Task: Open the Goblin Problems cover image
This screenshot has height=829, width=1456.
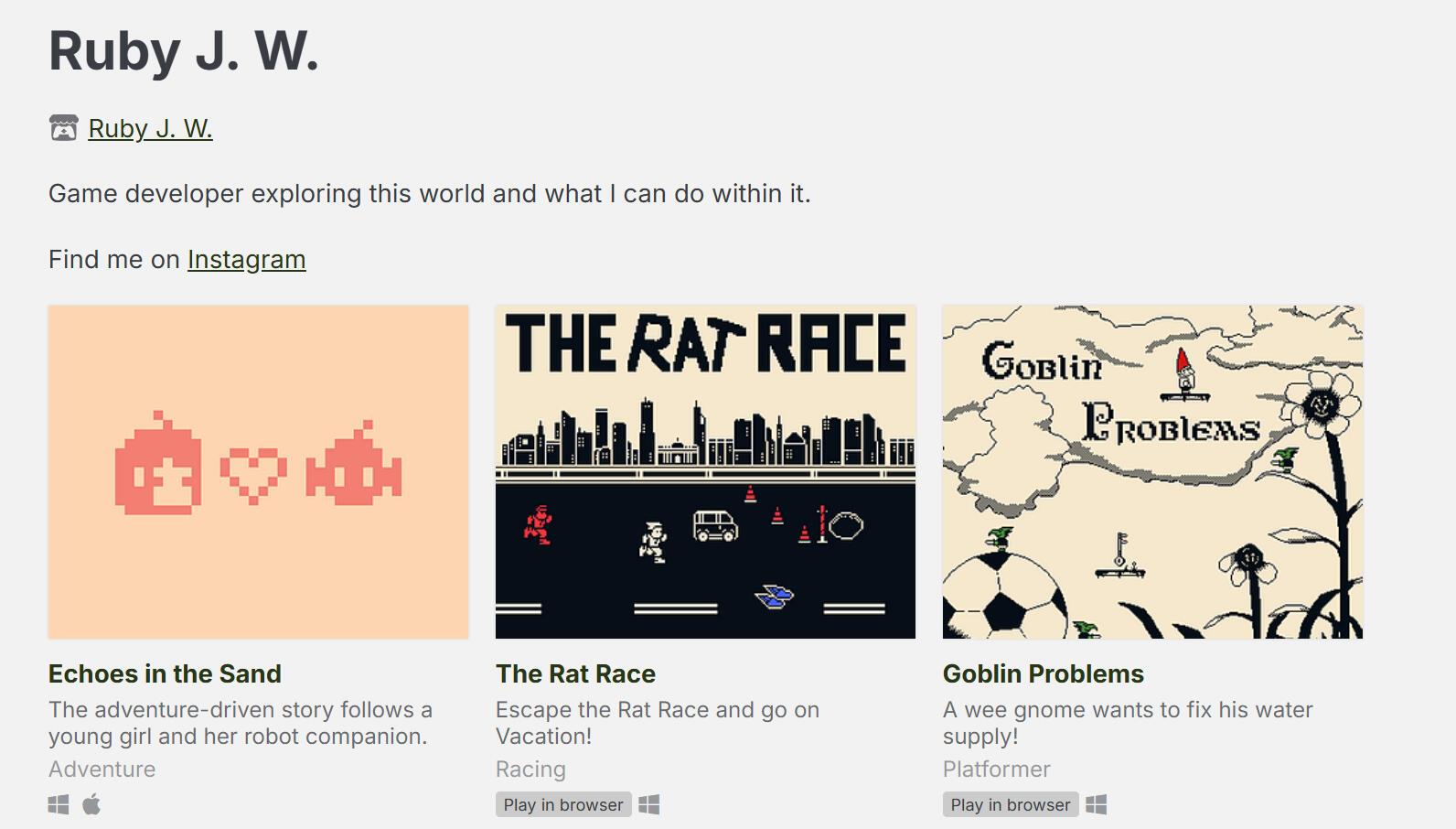Action: (1152, 472)
